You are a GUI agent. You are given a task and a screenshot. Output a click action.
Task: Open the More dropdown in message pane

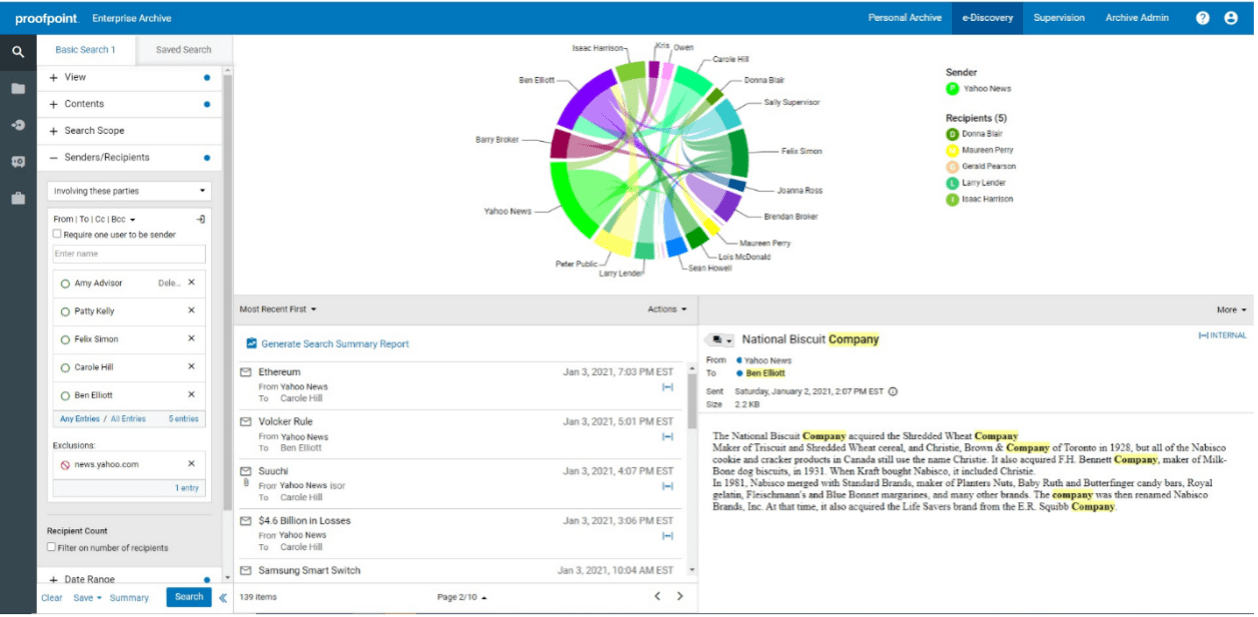1231,310
